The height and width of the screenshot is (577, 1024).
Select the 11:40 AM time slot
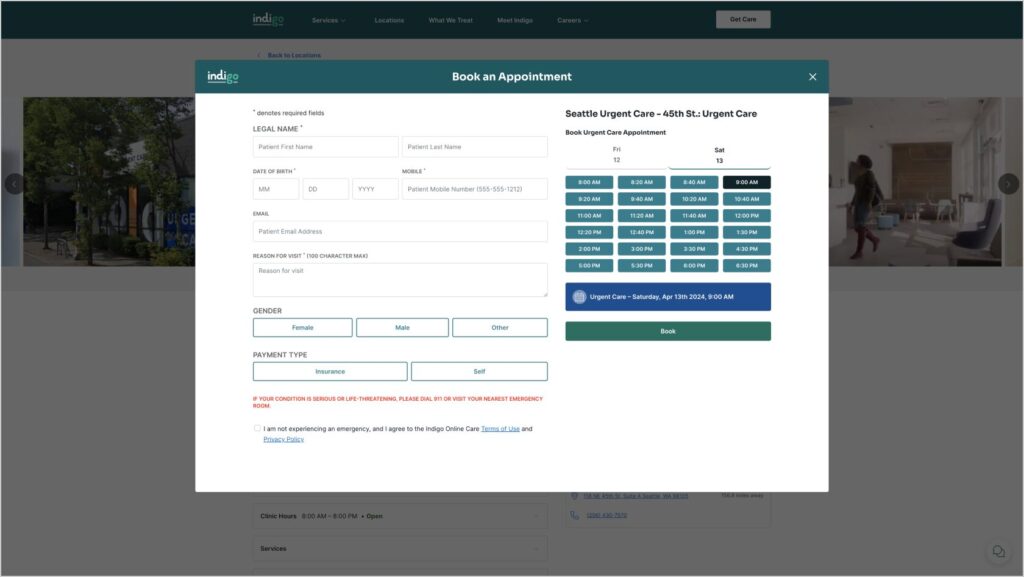click(694, 215)
